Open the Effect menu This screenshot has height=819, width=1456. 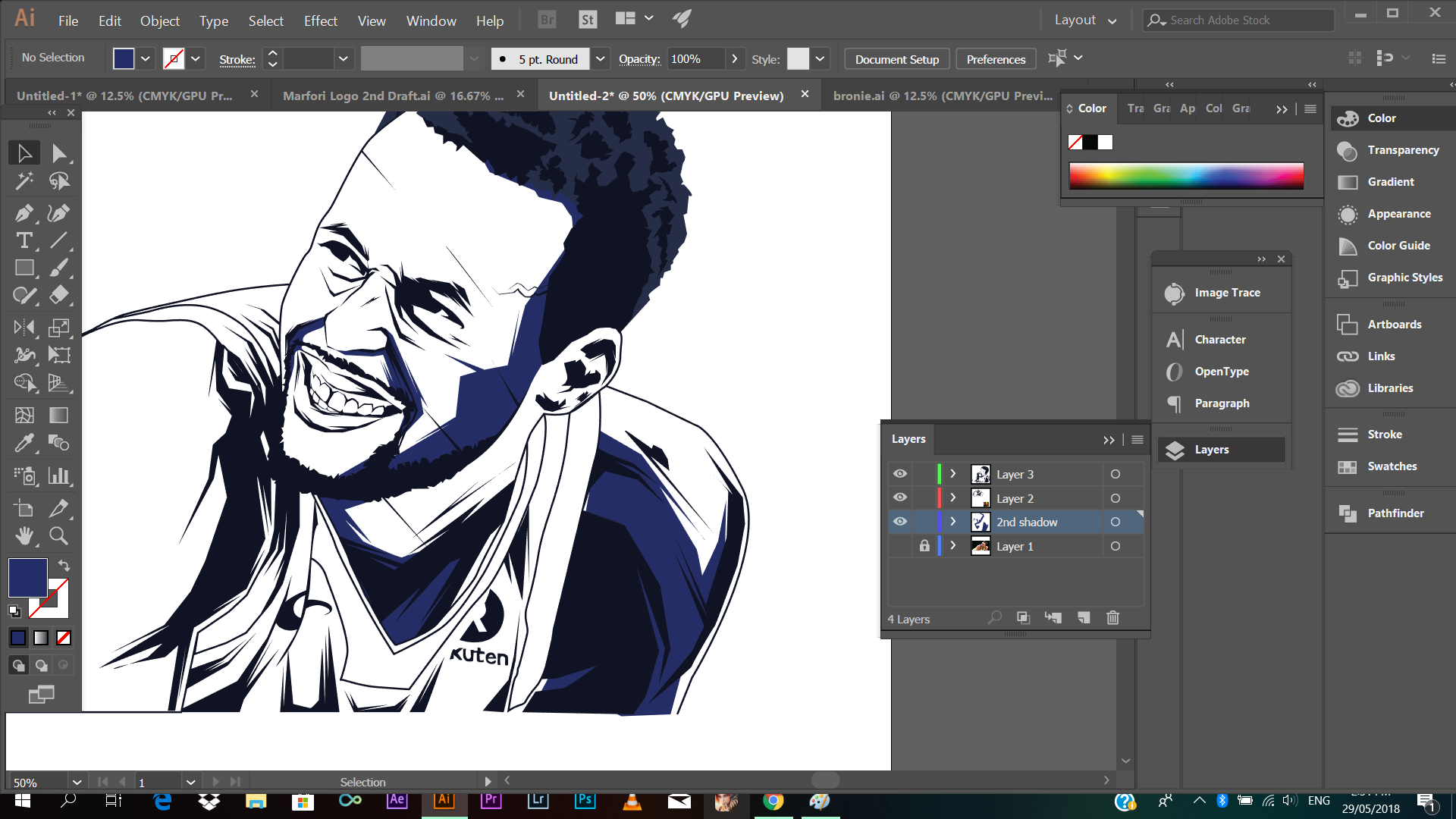tap(321, 21)
